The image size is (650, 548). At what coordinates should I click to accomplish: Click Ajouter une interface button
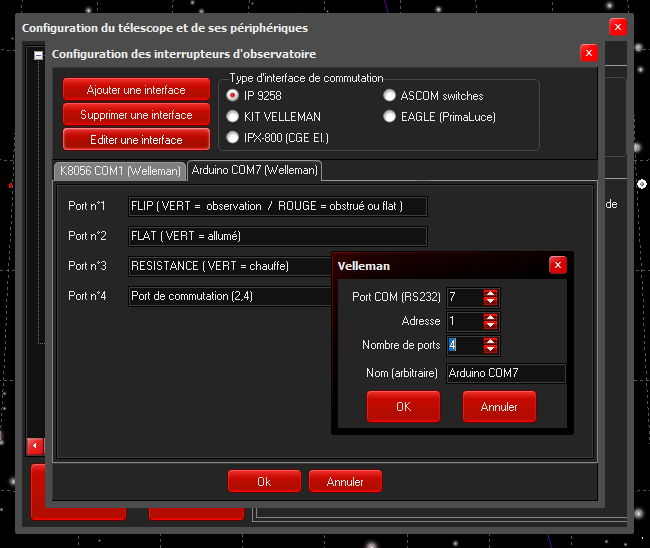pyautogui.click(x=136, y=90)
